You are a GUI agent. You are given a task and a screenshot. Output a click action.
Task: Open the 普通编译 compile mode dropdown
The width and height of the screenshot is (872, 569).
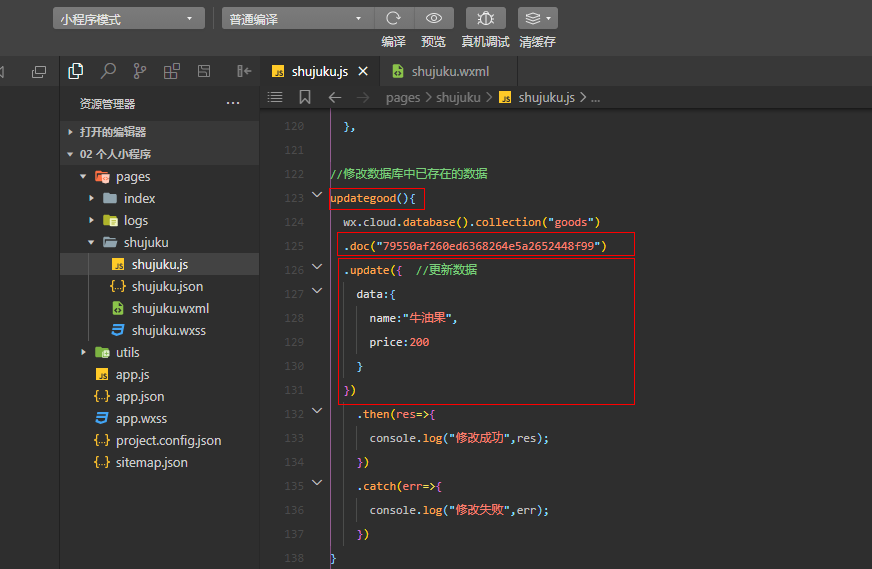(x=298, y=19)
